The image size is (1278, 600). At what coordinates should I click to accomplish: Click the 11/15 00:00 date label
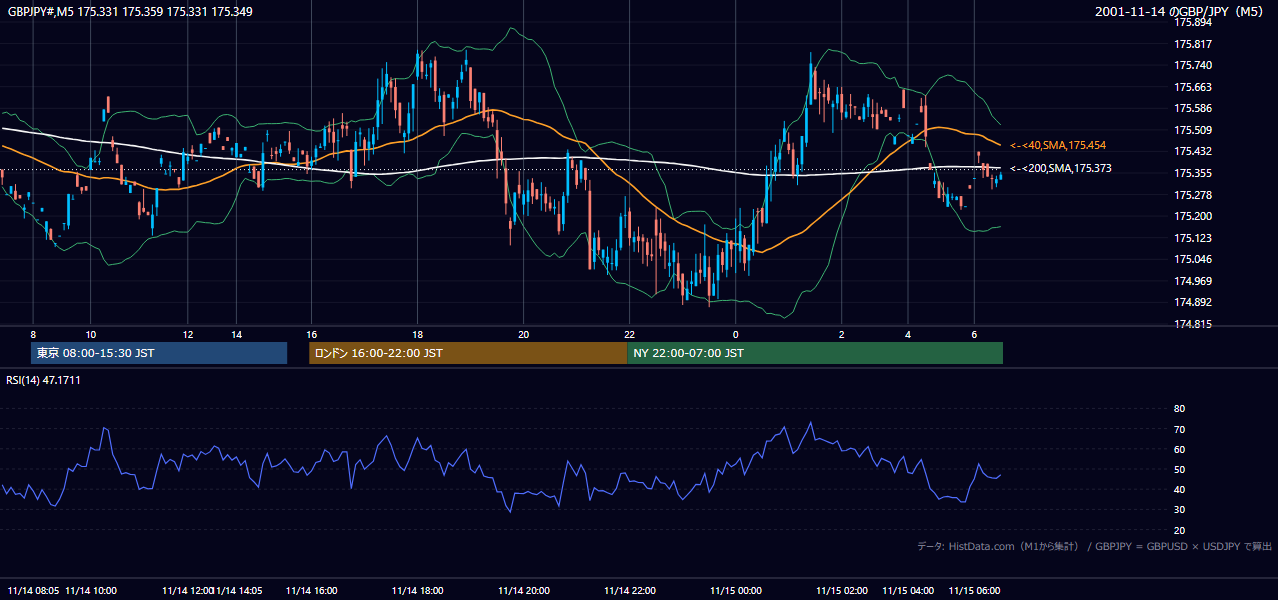[736, 590]
